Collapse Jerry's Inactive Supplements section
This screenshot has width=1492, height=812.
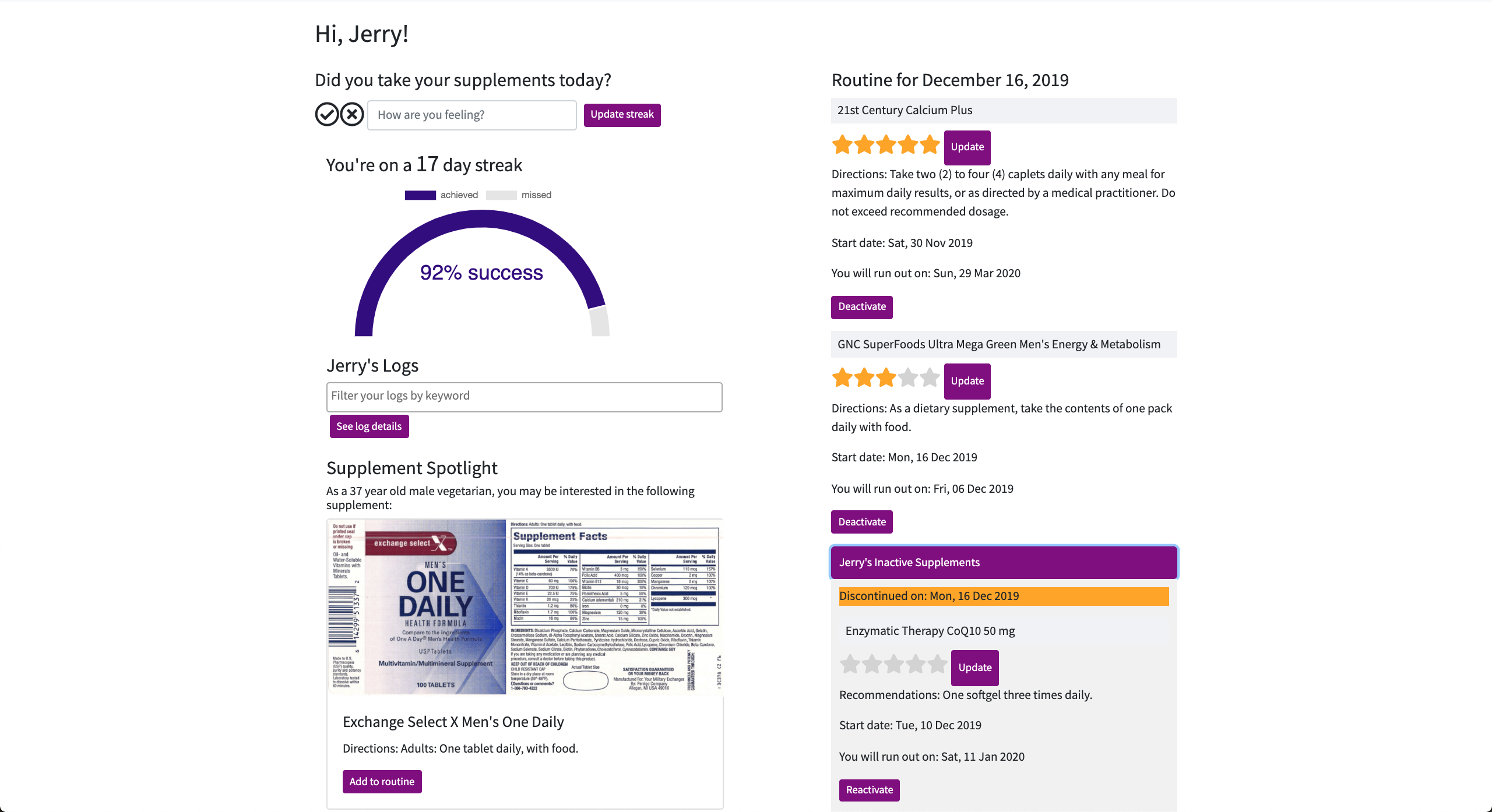(x=1004, y=562)
